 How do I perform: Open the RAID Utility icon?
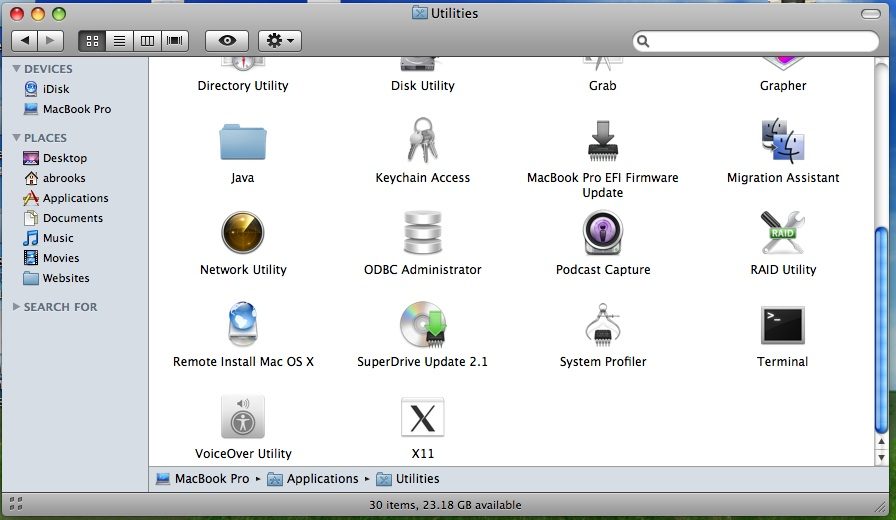[783, 233]
